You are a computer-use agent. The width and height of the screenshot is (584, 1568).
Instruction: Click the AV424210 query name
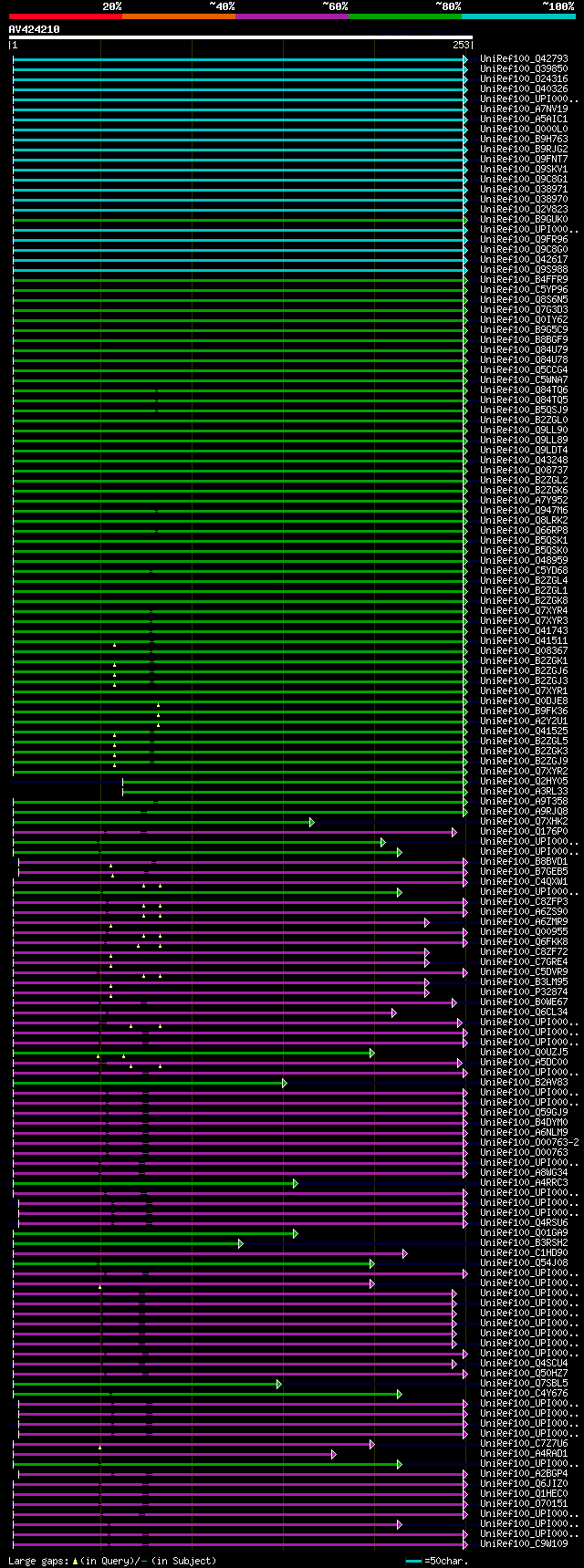click(x=35, y=29)
